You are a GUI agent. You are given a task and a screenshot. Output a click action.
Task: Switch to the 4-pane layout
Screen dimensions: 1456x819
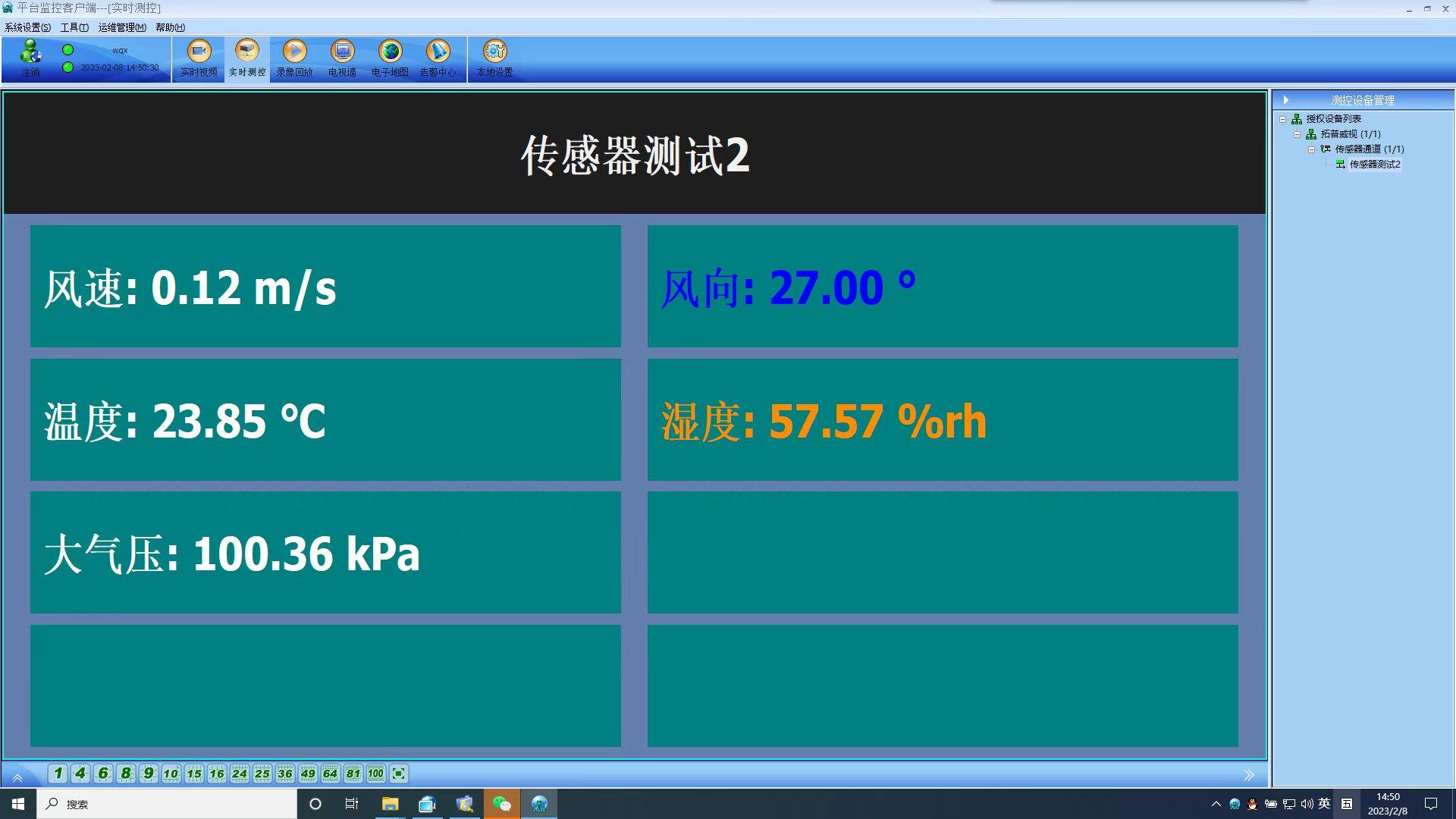coord(80,773)
